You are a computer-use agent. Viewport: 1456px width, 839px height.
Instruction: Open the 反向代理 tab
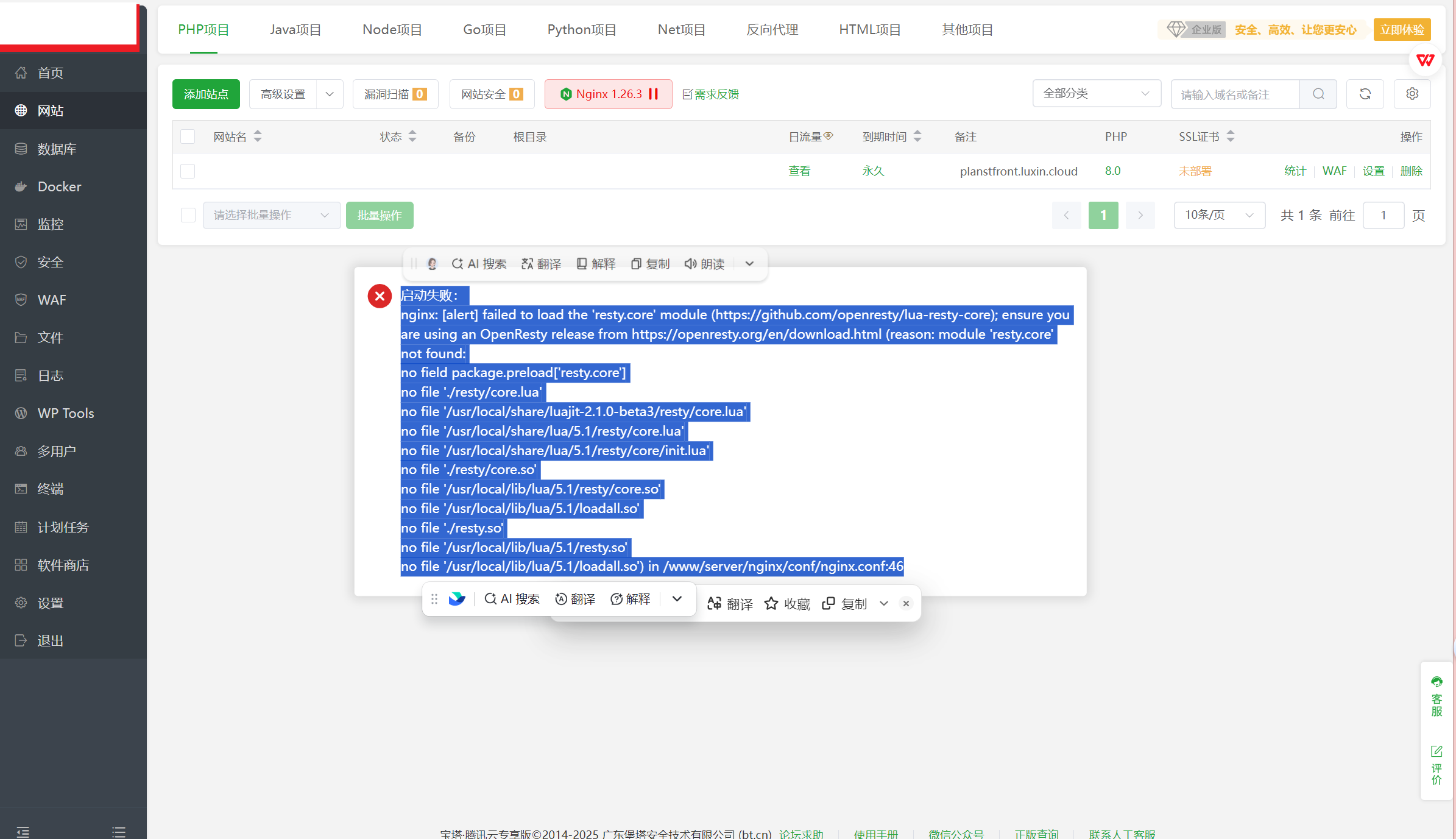(x=772, y=29)
